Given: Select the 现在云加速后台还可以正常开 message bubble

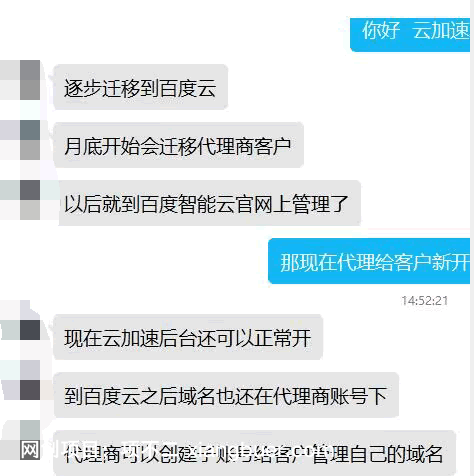Looking at the screenshot, I should click(x=188, y=337).
